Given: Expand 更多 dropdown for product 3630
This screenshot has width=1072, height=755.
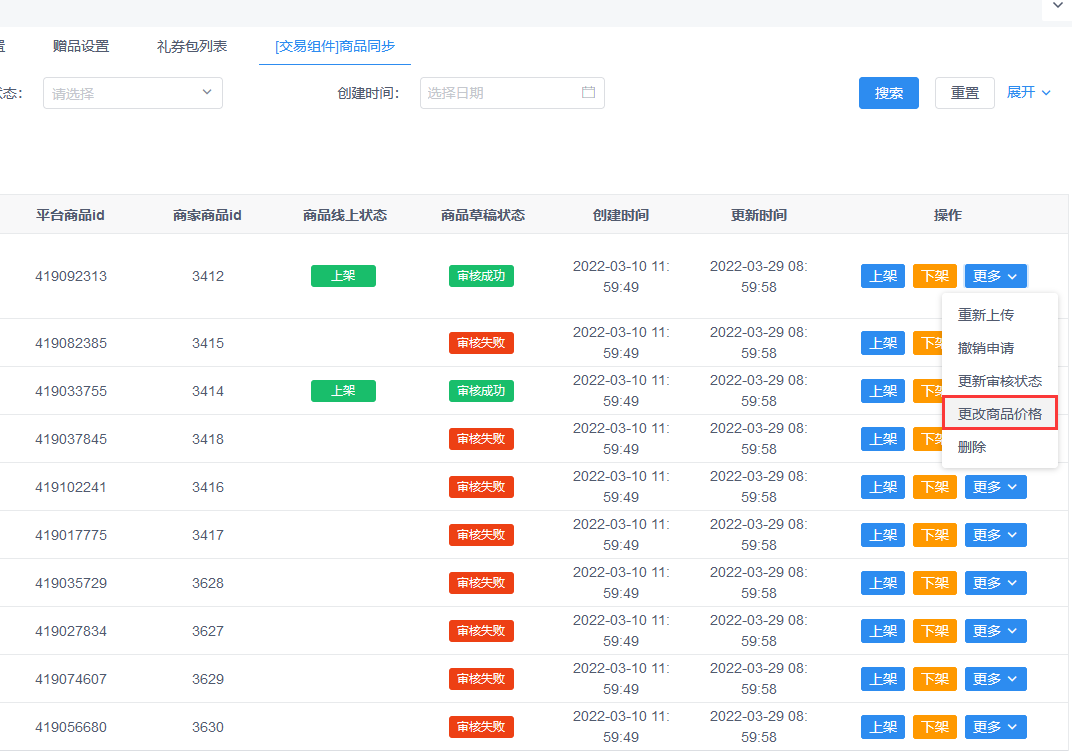Looking at the screenshot, I should pos(995,727).
